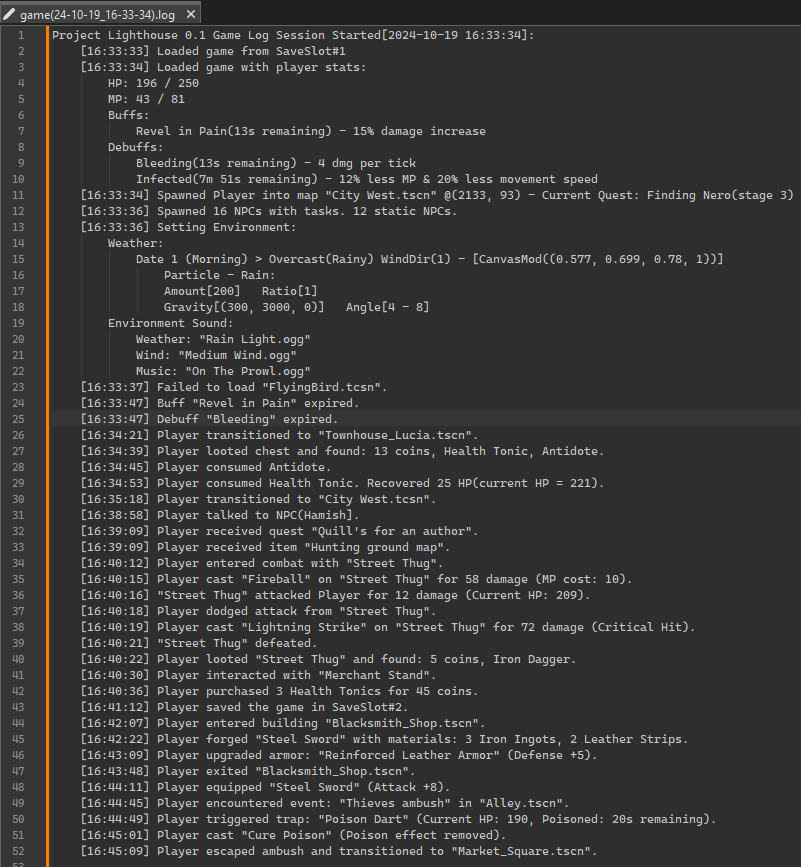Close the game(24-10-19_16-33-34).log tab
801x867 pixels.
click(191, 14)
